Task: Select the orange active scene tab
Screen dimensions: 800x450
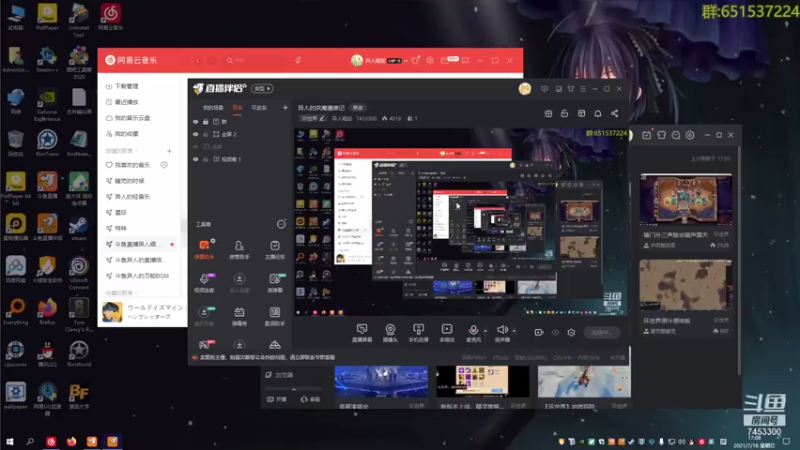Action: pos(238,108)
